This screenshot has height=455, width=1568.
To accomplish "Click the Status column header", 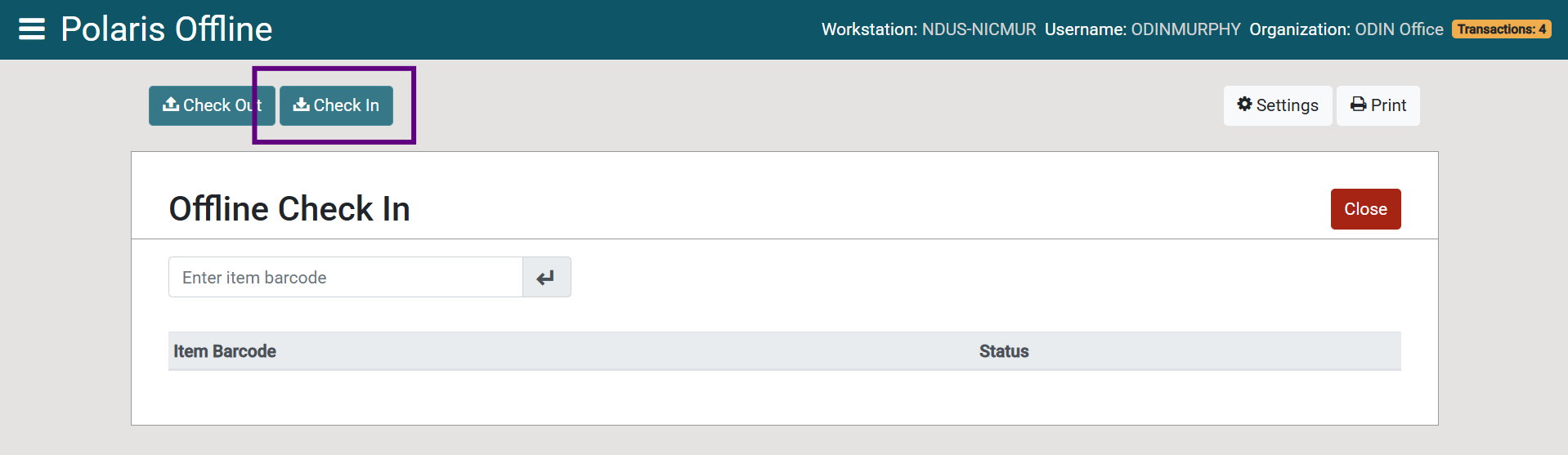I will click(1004, 351).
